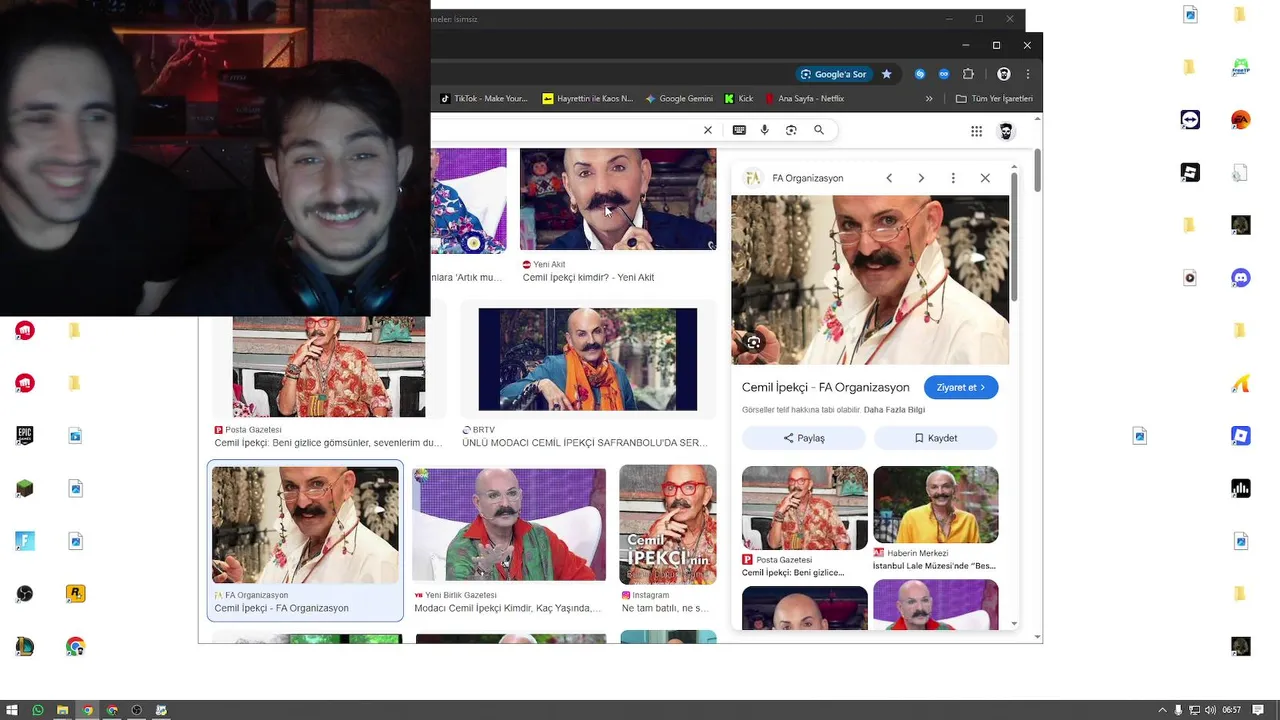
Task: Show hidden tray icons with the chevron
Action: 1162,710
